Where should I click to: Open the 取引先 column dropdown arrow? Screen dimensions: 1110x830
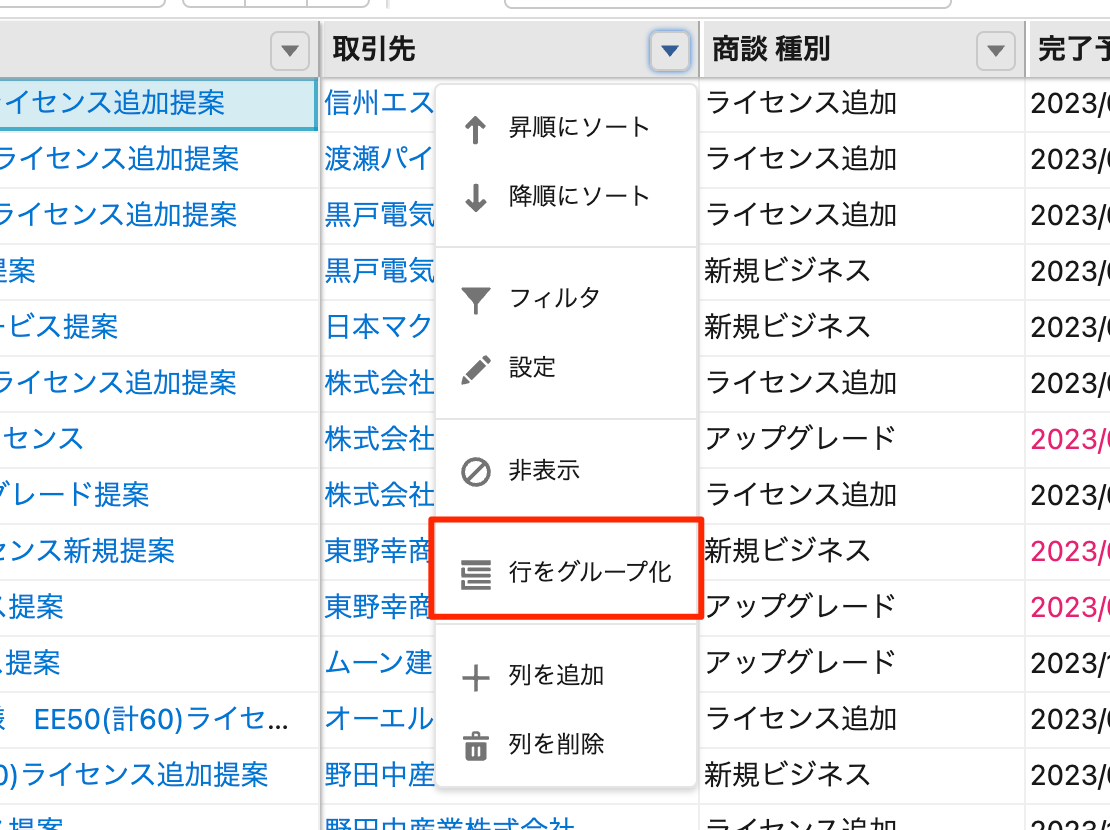[x=669, y=50]
